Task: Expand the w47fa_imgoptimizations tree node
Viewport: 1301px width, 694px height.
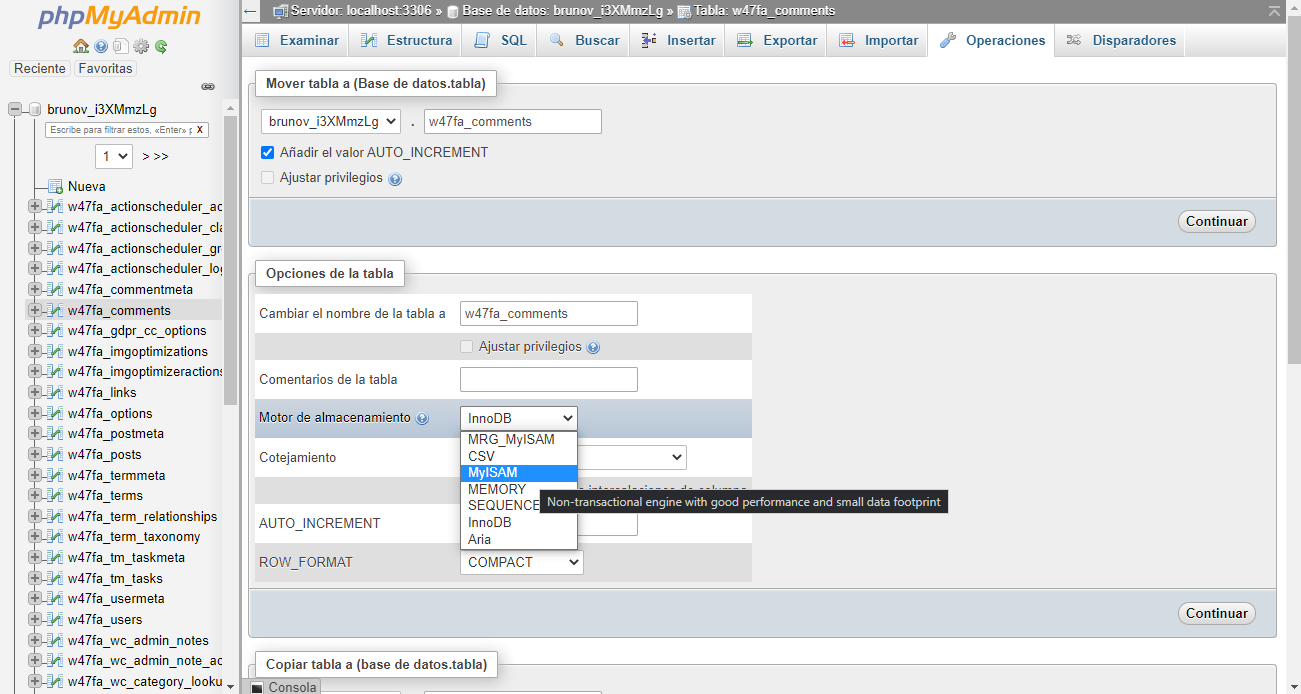Action: point(35,351)
